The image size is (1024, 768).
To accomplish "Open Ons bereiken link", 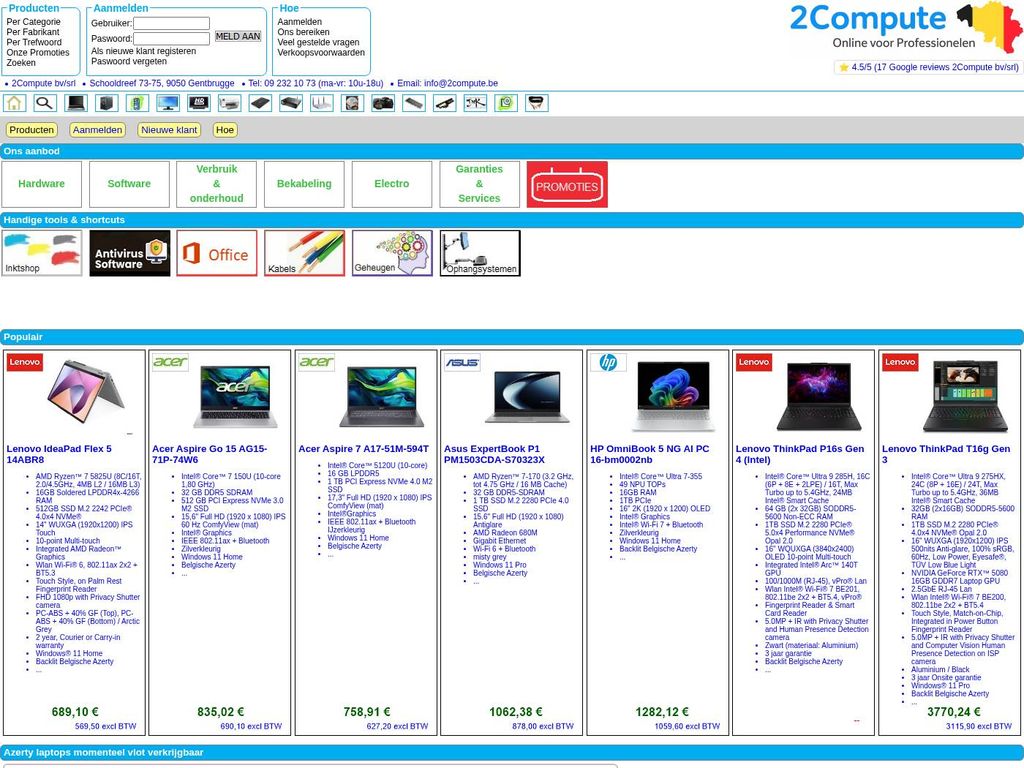I will 303,32.
